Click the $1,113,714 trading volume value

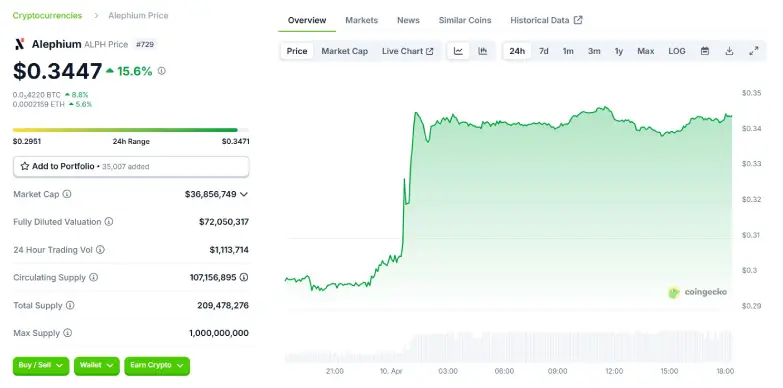[229, 250]
